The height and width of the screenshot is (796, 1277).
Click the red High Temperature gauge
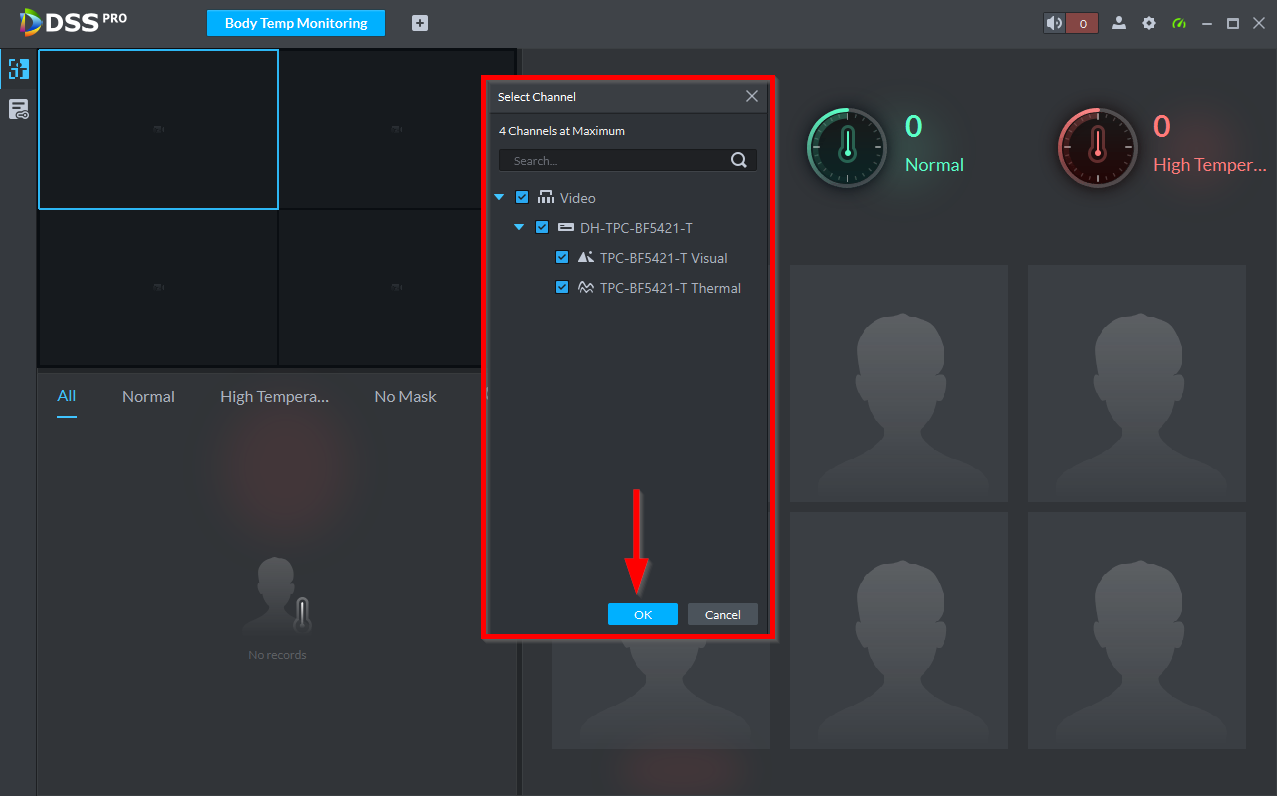(1097, 147)
